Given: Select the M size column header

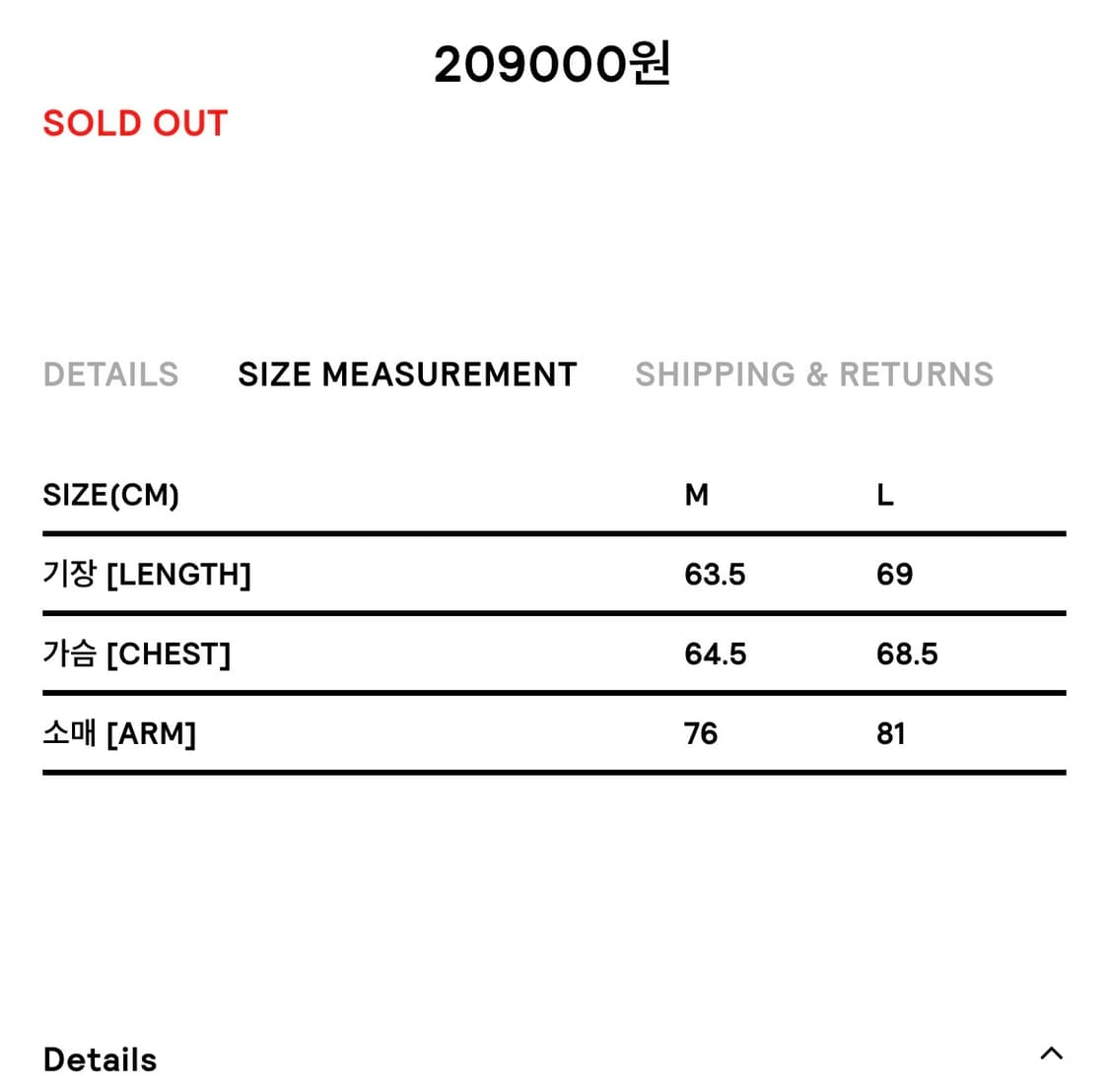Looking at the screenshot, I should (696, 495).
